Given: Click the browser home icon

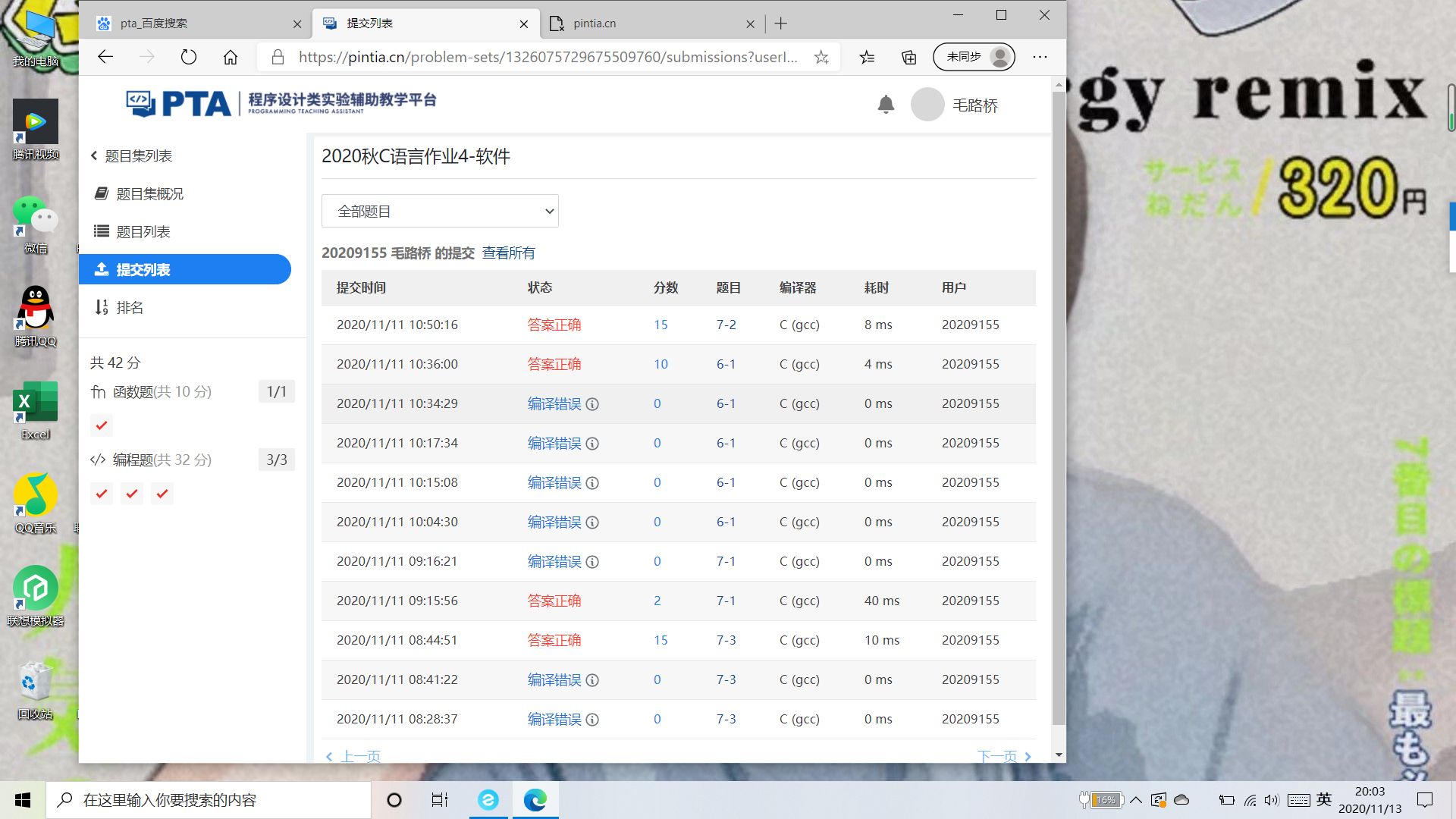Looking at the screenshot, I should (x=231, y=57).
